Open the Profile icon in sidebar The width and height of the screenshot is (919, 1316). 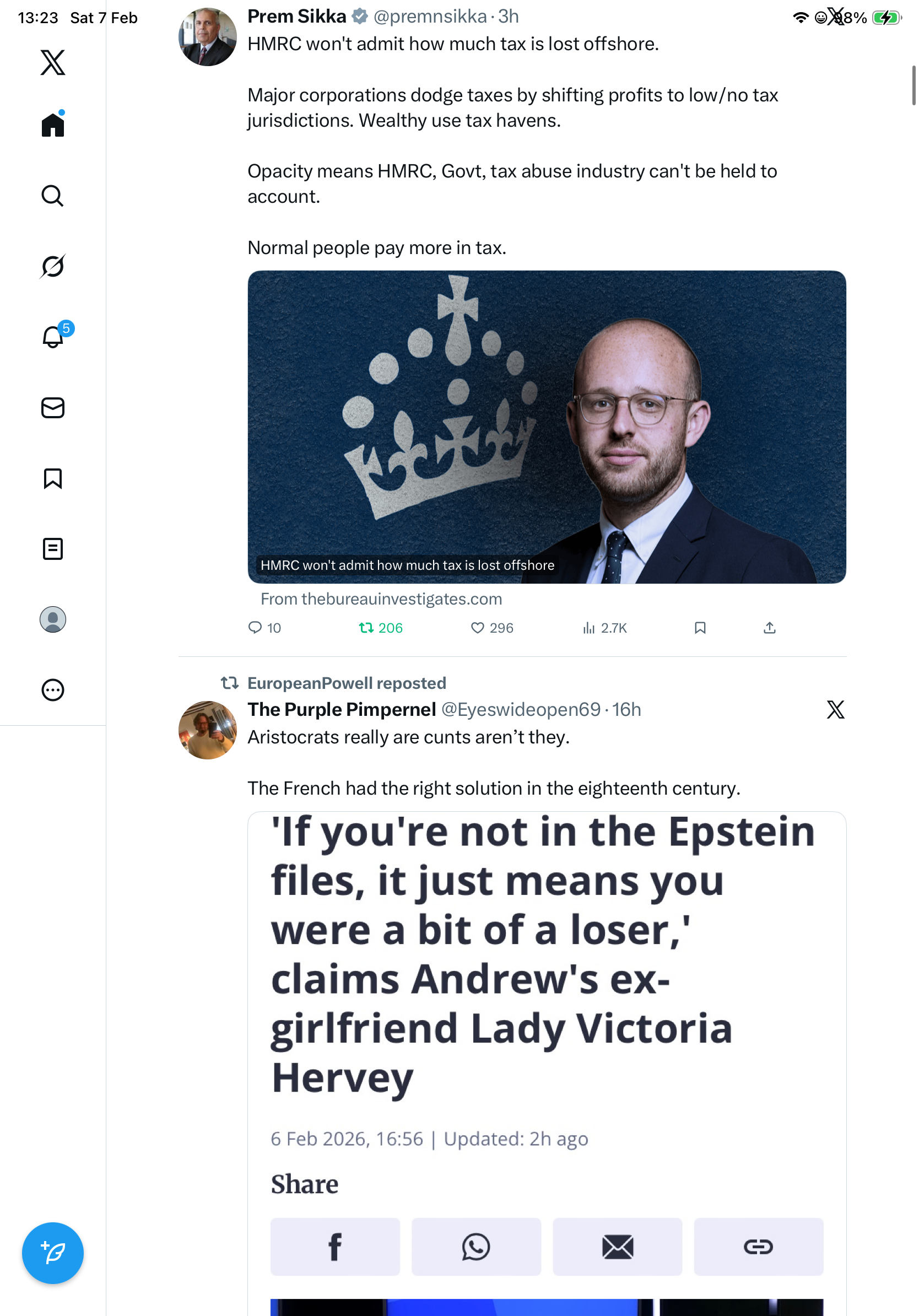click(53, 619)
